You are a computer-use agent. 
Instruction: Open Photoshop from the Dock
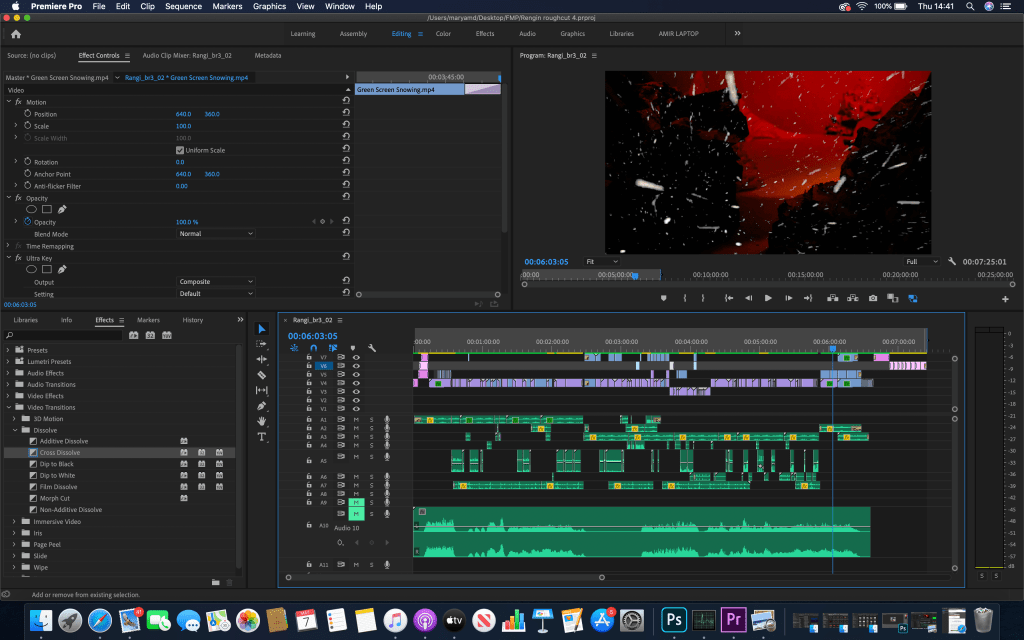675,619
